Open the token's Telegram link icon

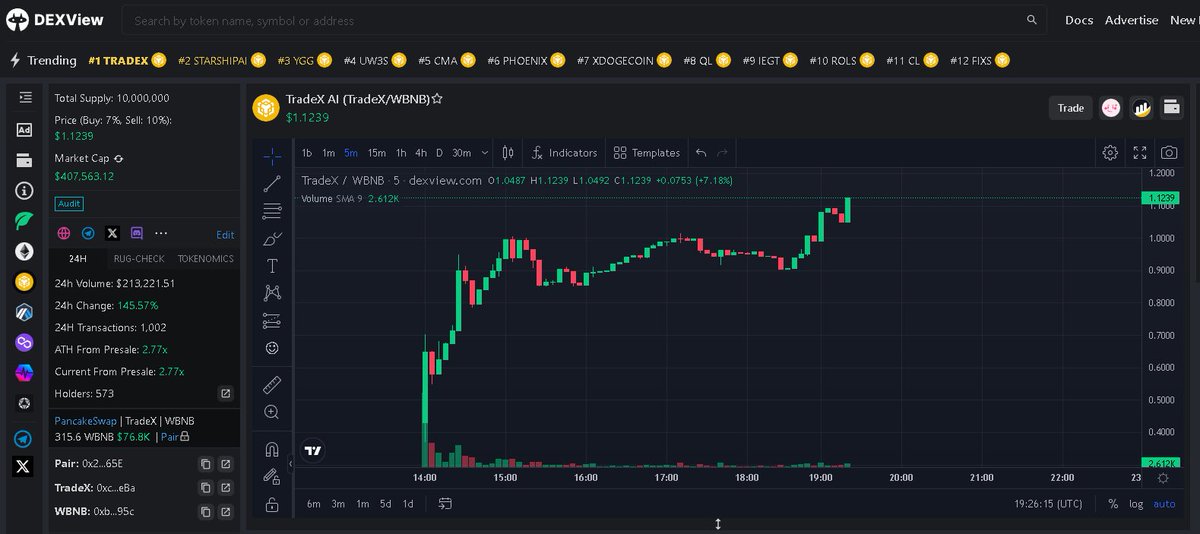pyautogui.click(x=88, y=233)
